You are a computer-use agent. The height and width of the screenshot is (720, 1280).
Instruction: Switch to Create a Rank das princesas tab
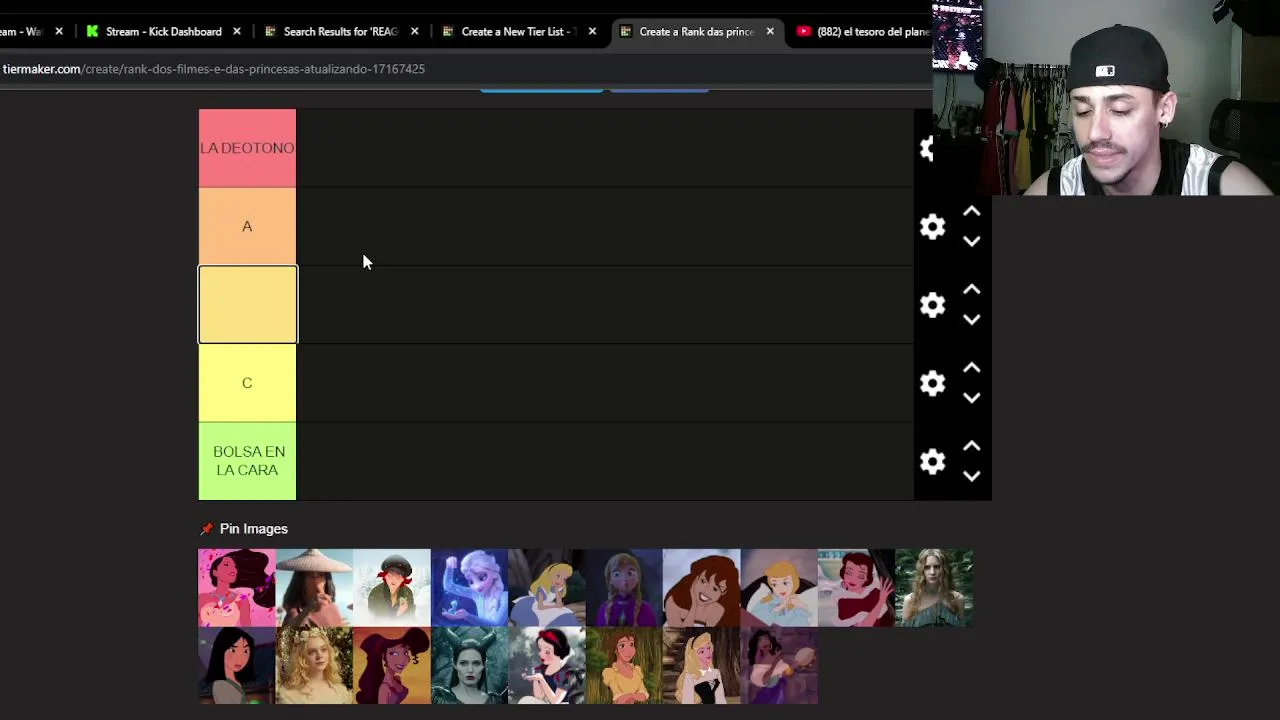pyautogui.click(x=695, y=32)
